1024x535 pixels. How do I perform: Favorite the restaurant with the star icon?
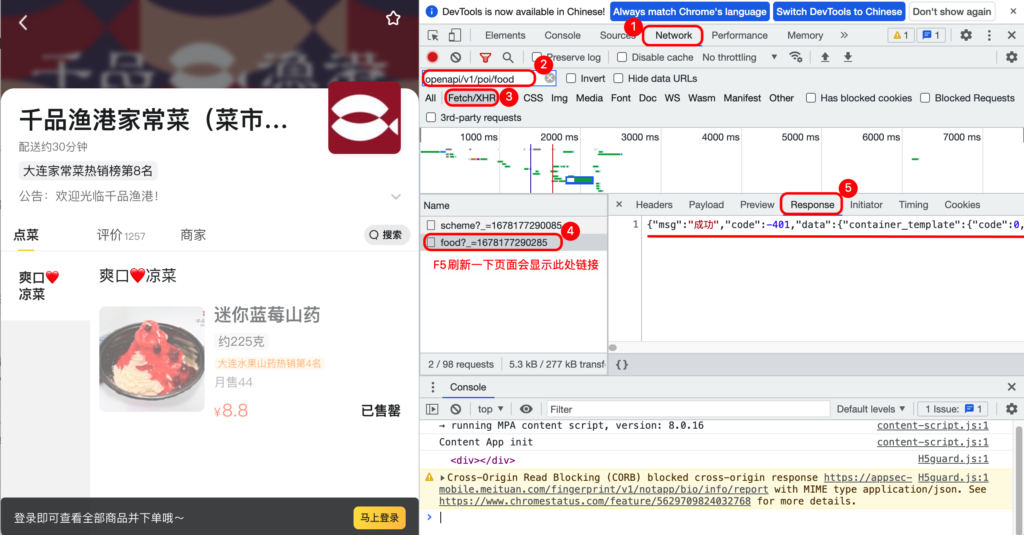point(393,19)
